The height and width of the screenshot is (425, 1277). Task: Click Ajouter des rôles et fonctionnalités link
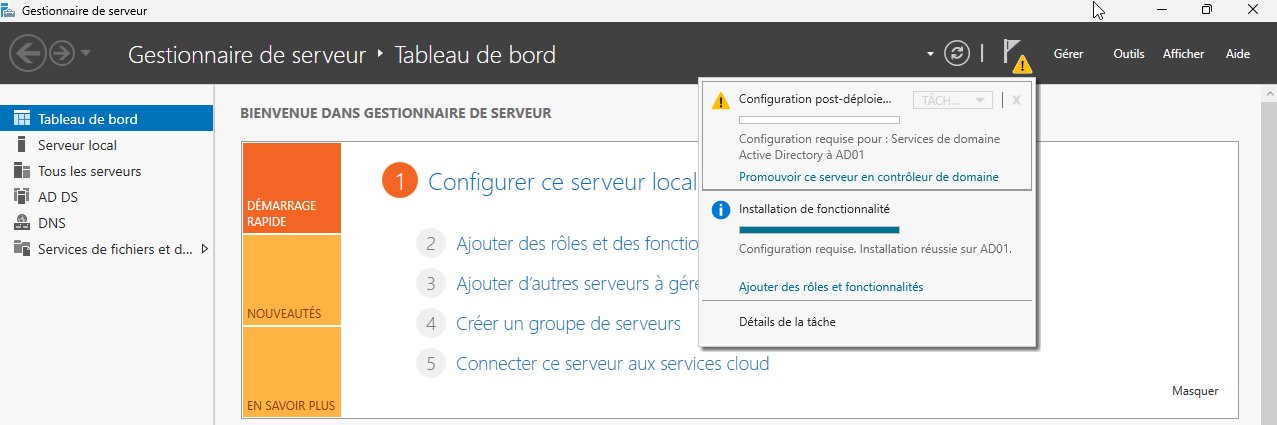pyautogui.click(x=830, y=287)
